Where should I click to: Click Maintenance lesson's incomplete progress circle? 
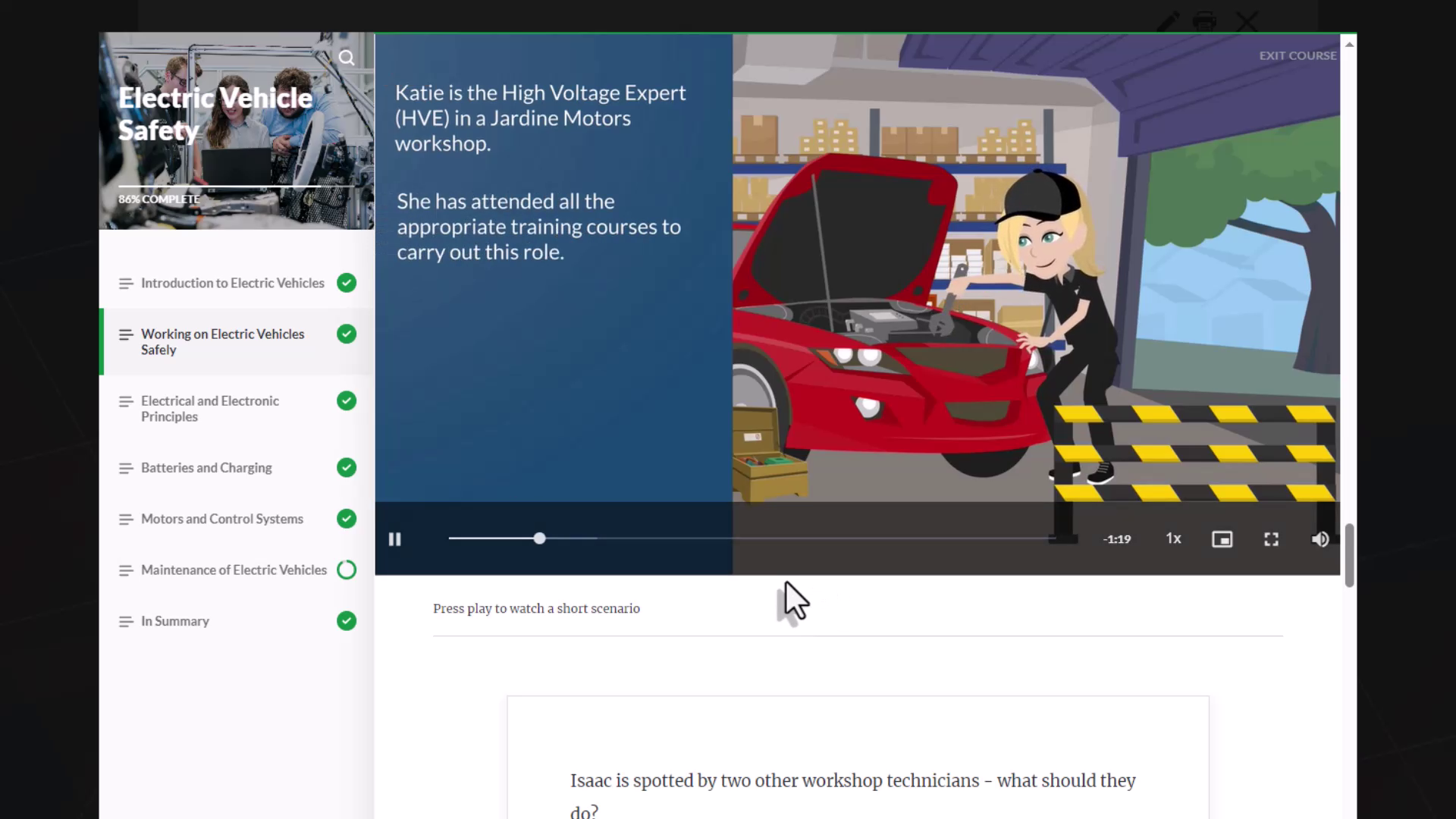pyautogui.click(x=347, y=570)
